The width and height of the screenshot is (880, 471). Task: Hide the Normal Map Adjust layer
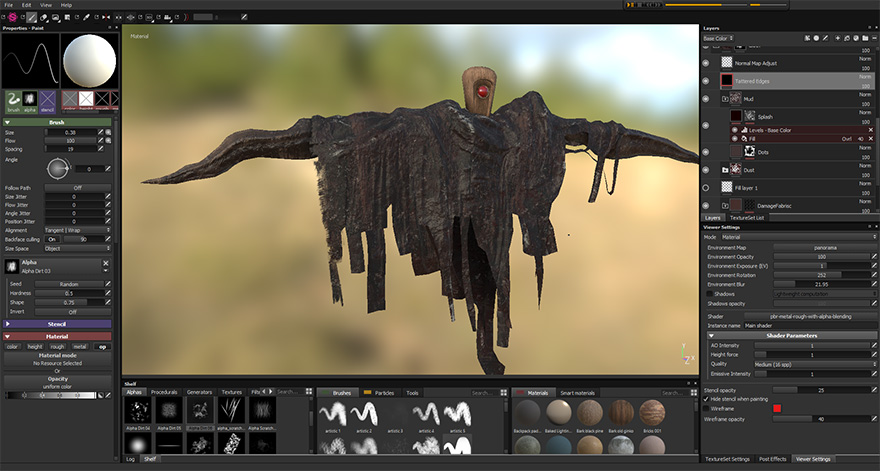(706, 63)
